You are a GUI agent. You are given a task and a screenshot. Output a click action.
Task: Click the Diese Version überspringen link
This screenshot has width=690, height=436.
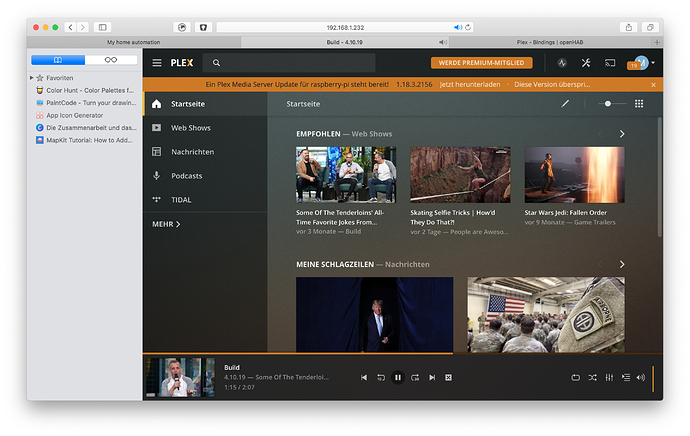point(552,84)
